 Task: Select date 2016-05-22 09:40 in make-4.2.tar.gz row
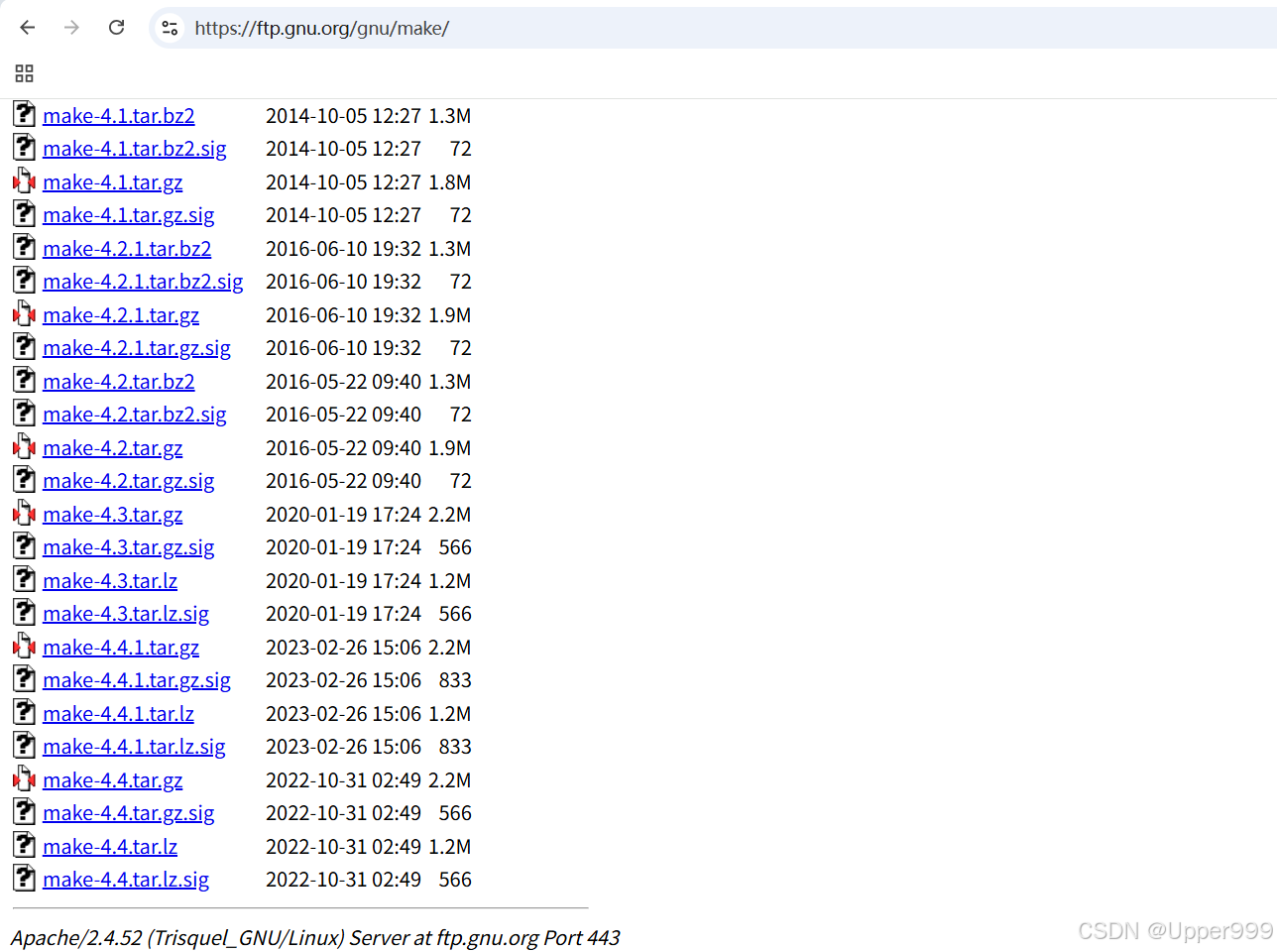coord(343,448)
